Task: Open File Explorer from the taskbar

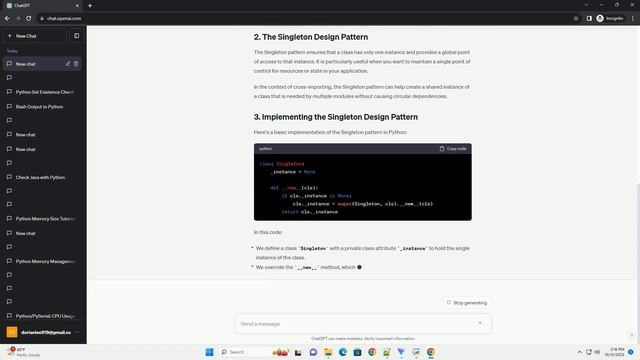Action: [x=328, y=352]
